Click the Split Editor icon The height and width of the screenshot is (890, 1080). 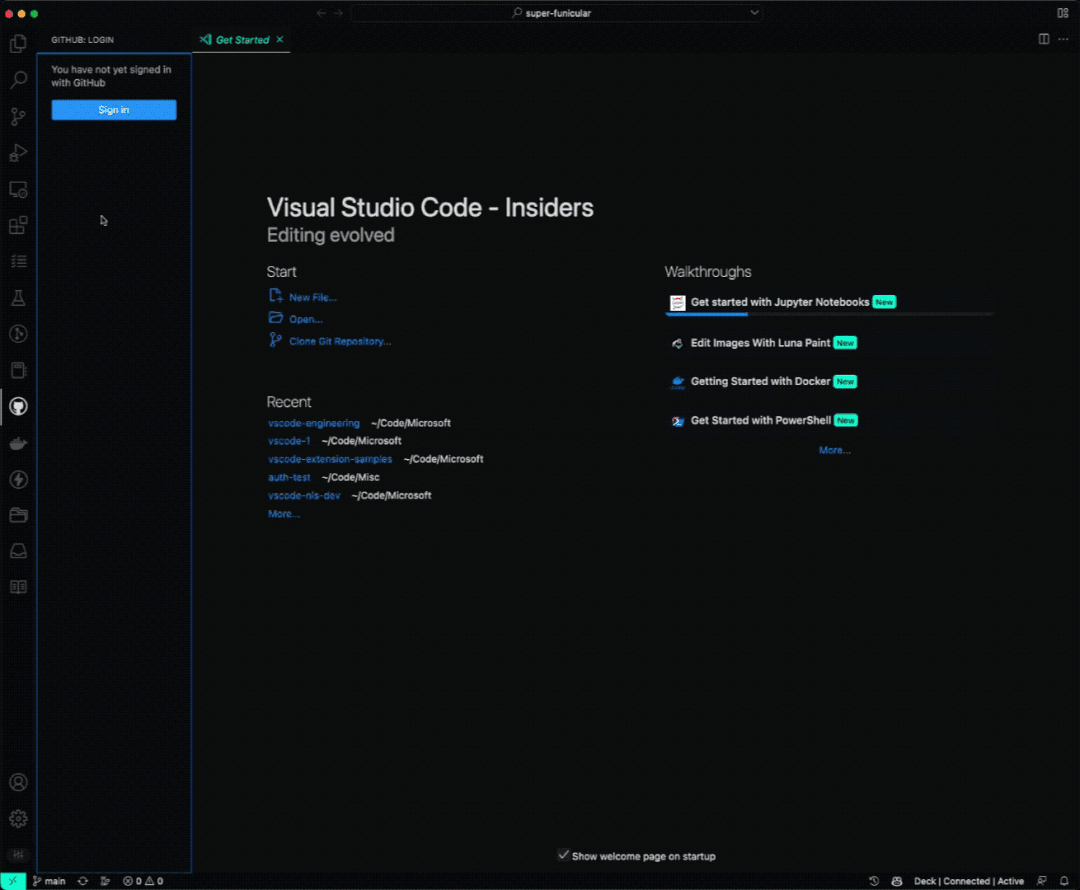pos(1044,39)
